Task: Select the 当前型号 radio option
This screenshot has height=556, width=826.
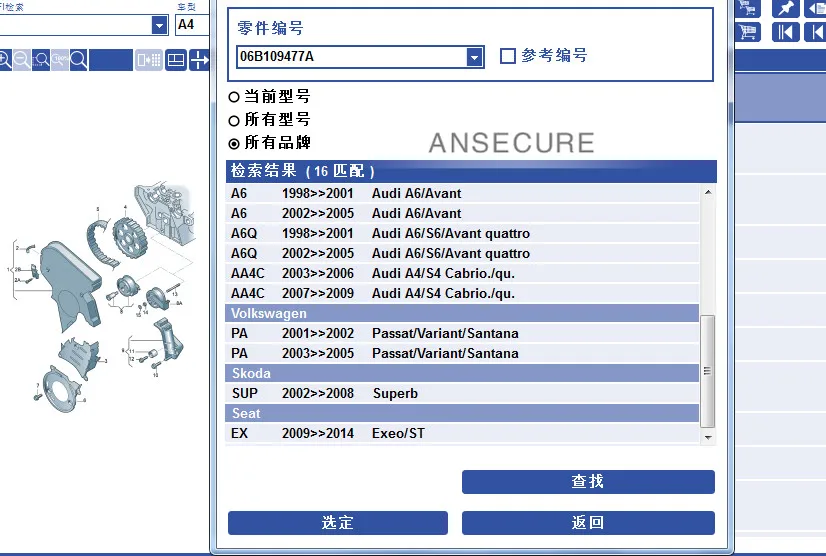Action: point(234,97)
